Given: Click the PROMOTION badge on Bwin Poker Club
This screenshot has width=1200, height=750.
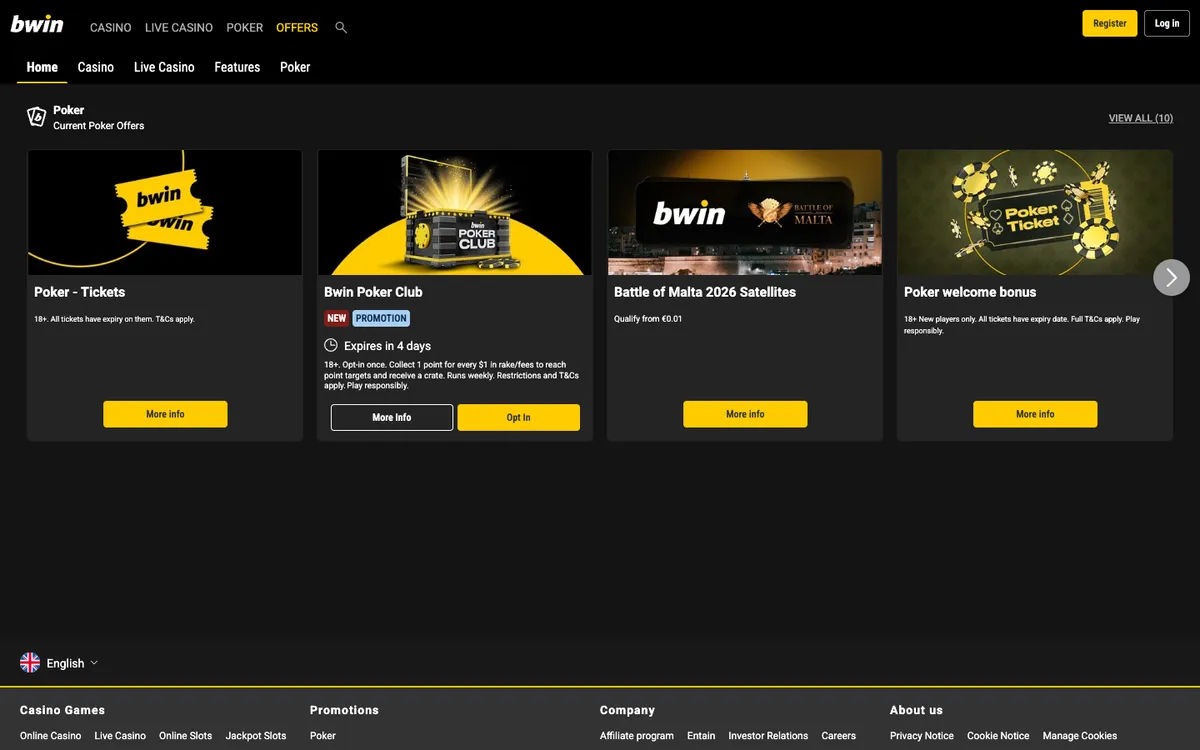Looking at the screenshot, I should tap(381, 318).
